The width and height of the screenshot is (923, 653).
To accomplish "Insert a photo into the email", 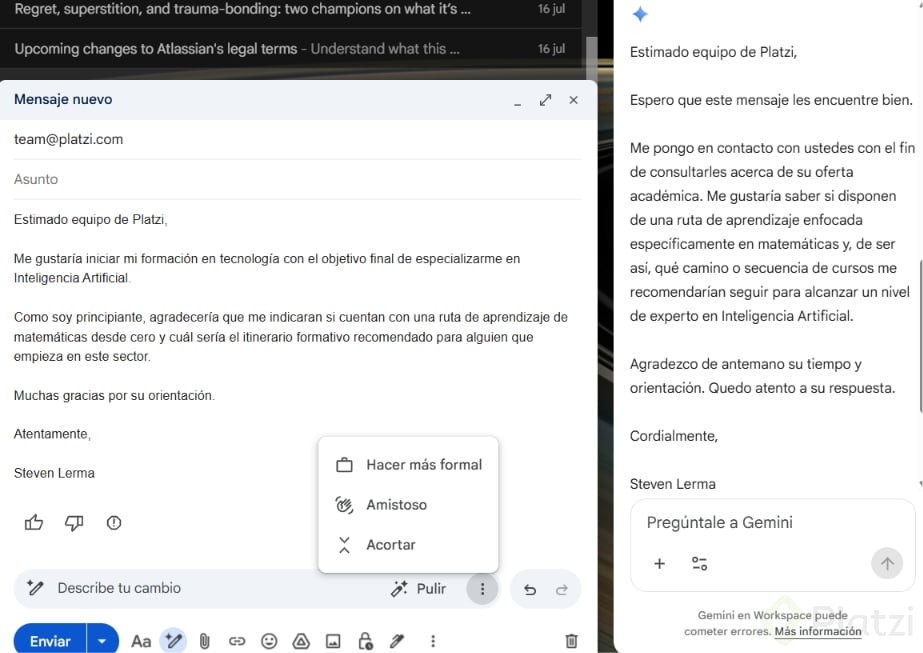I will coord(333,641).
